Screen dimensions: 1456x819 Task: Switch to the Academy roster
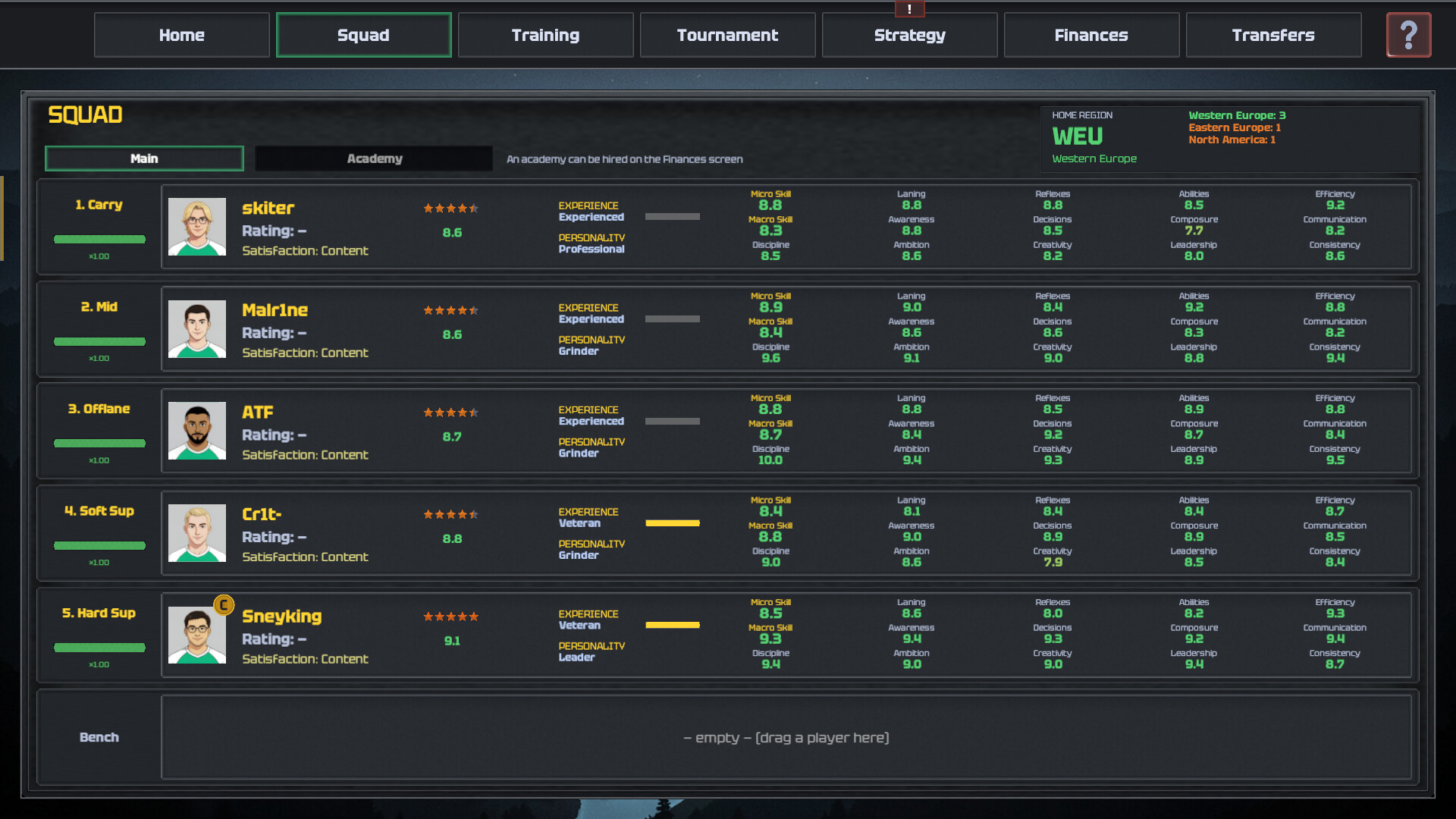pos(375,158)
